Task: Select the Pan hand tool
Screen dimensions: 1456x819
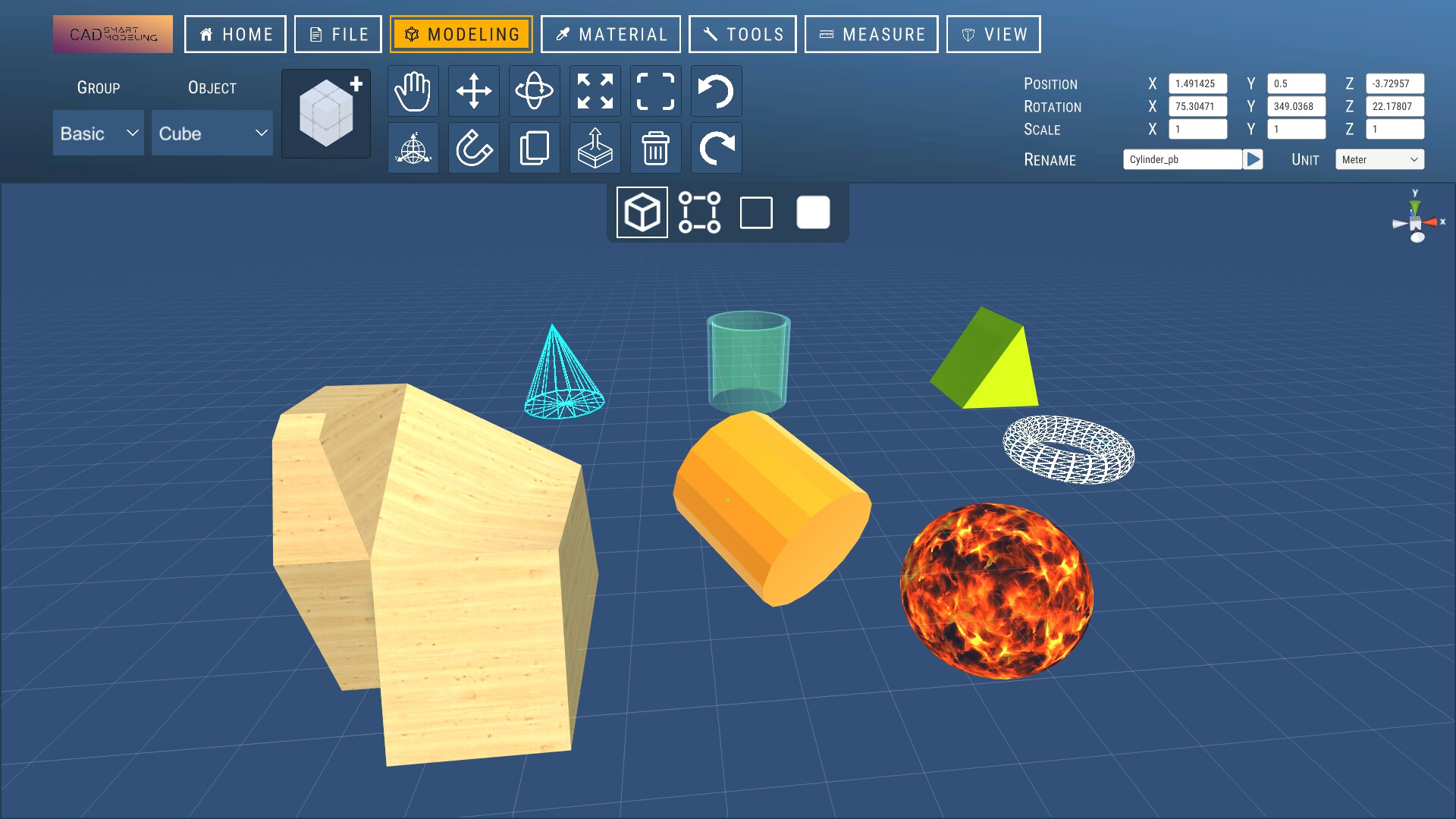Action: click(413, 90)
